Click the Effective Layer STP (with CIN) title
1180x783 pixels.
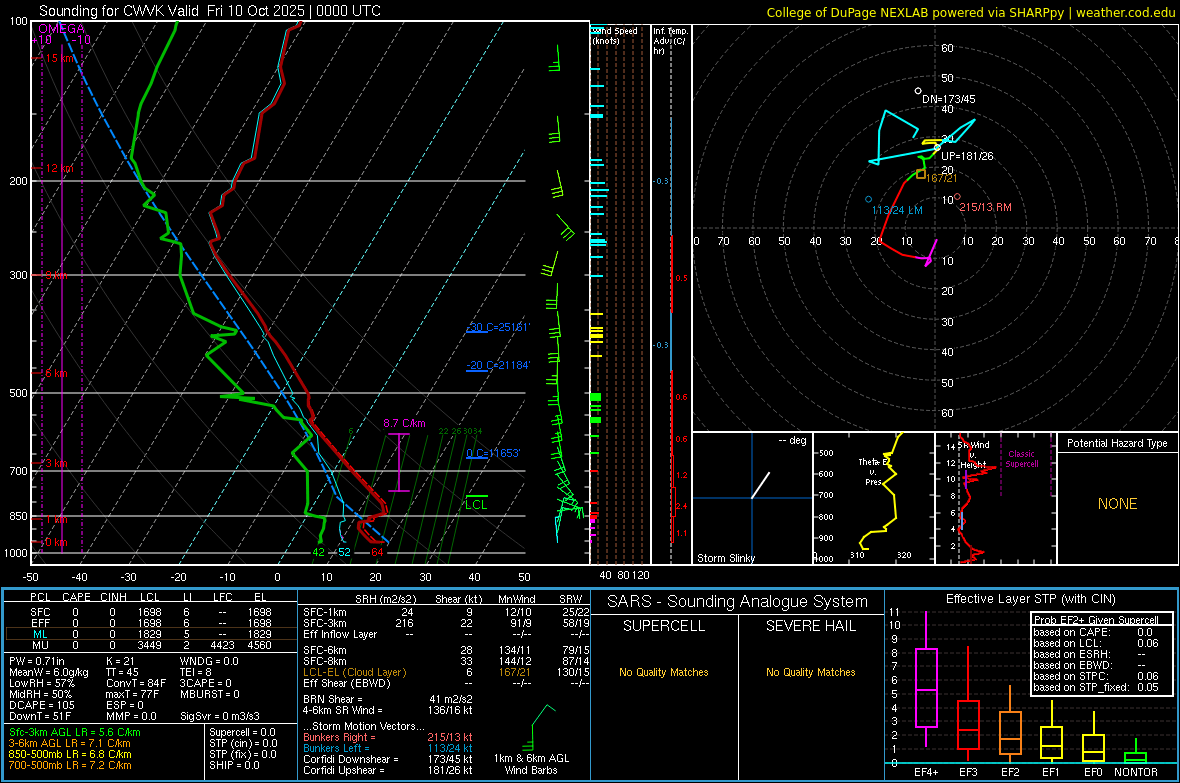click(x=1030, y=599)
